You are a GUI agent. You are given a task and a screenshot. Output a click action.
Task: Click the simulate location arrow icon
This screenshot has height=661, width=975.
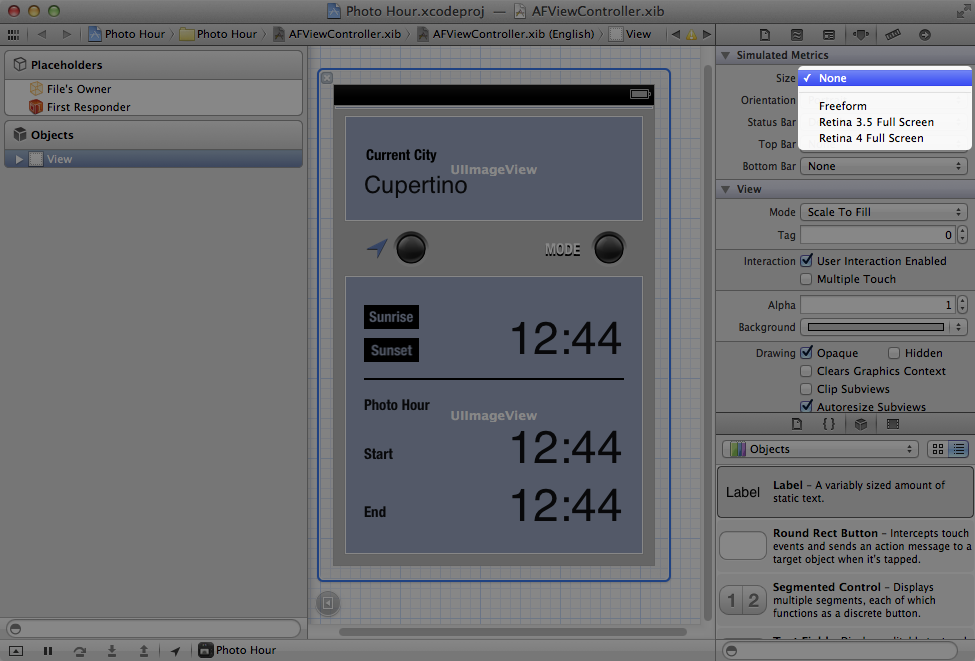pos(175,650)
